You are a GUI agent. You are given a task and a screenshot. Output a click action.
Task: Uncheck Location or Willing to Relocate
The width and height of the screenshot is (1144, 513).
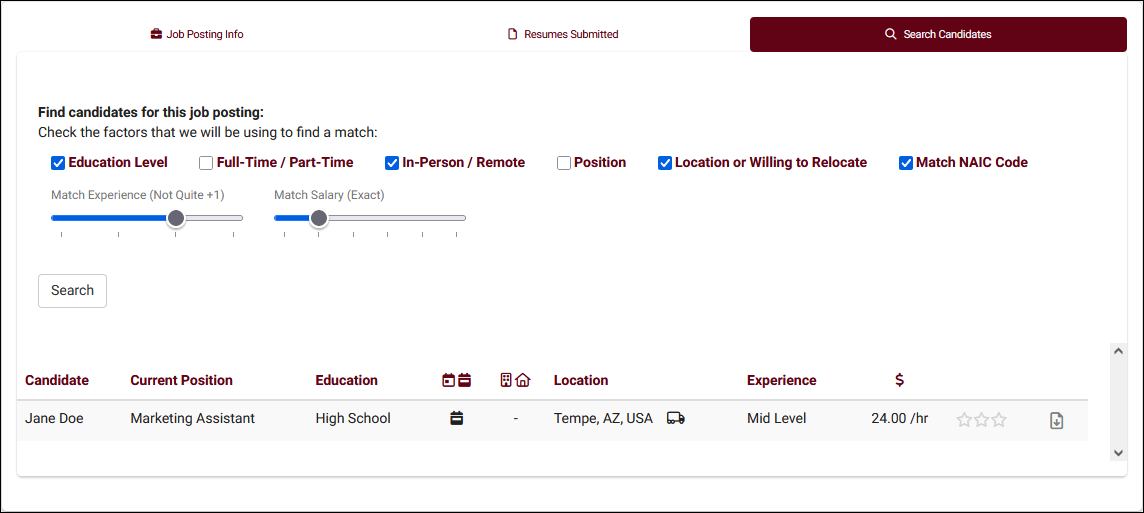pyautogui.click(x=665, y=163)
